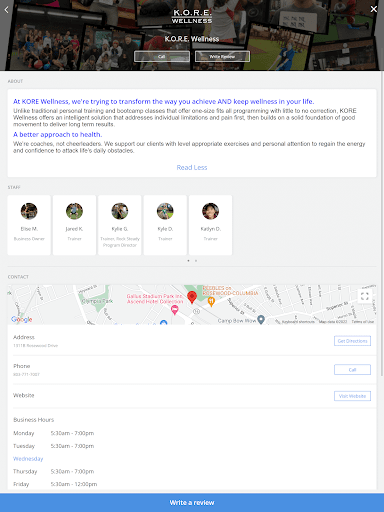Tap the Write Review button in the header
The height and width of the screenshot is (512, 384).
(x=222, y=56)
